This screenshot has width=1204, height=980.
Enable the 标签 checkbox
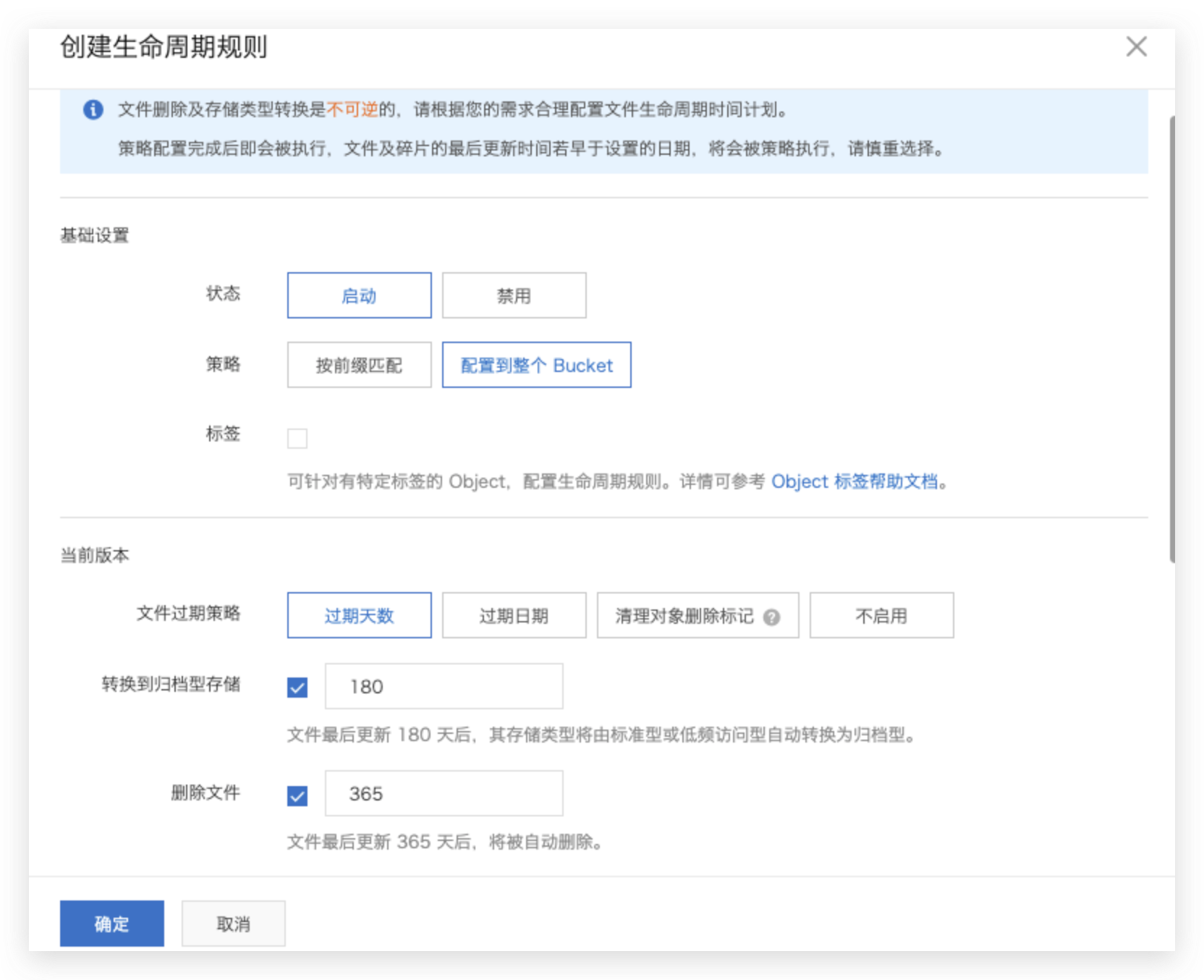tap(297, 438)
